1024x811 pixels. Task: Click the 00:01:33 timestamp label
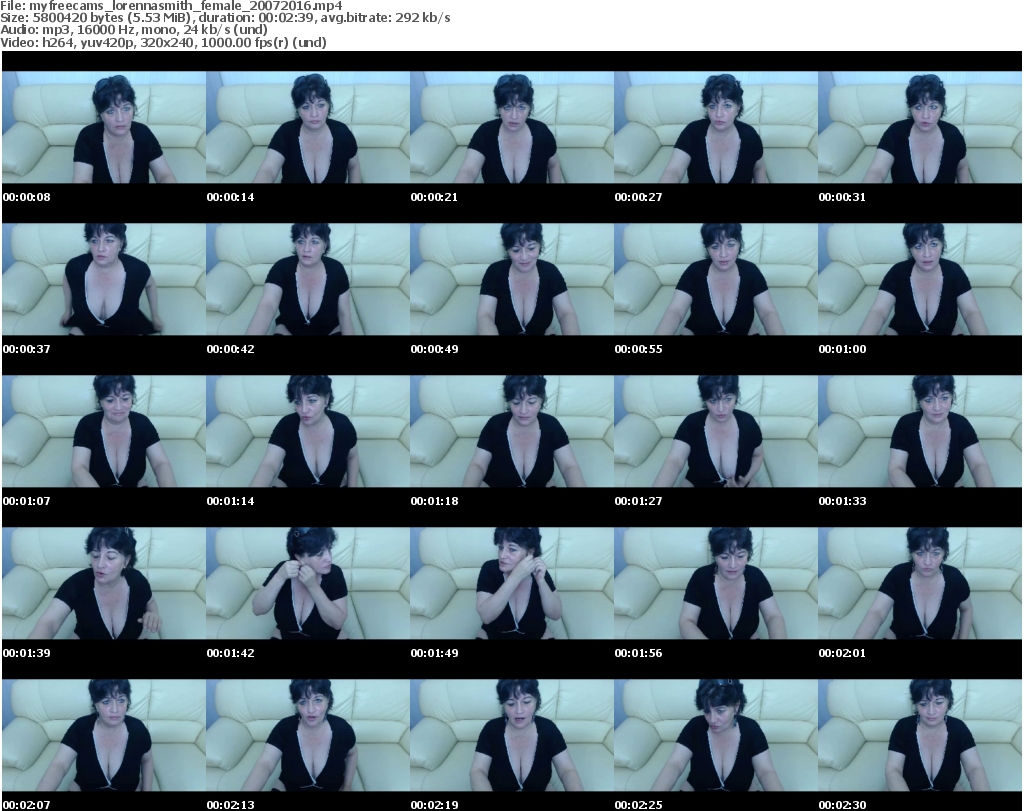[x=842, y=501]
